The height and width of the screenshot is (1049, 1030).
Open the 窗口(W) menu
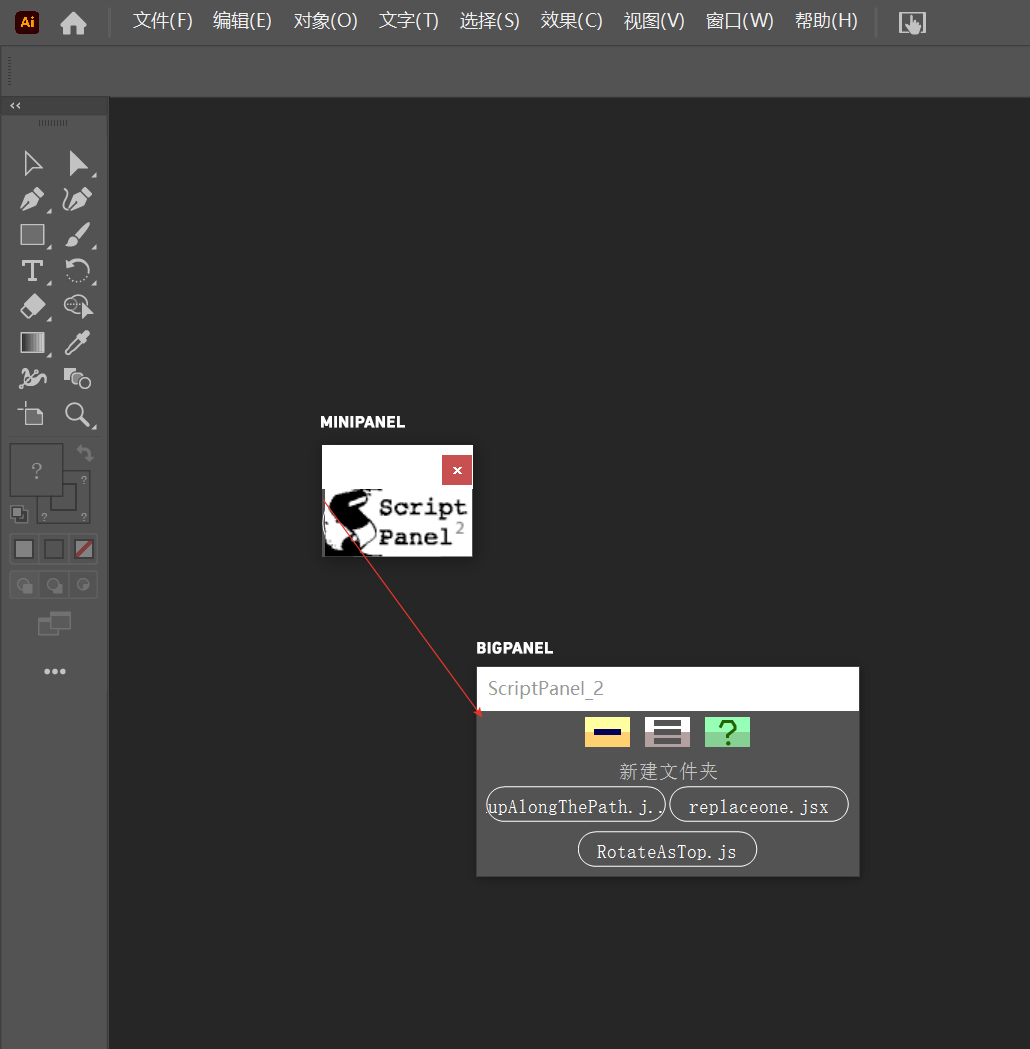tap(739, 19)
